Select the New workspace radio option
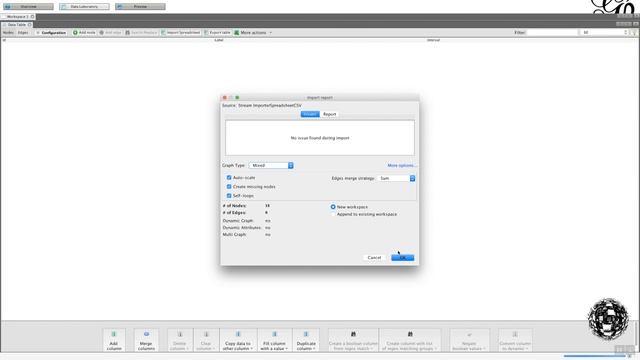The height and width of the screenshot is (360, 640). coord(333,207)
